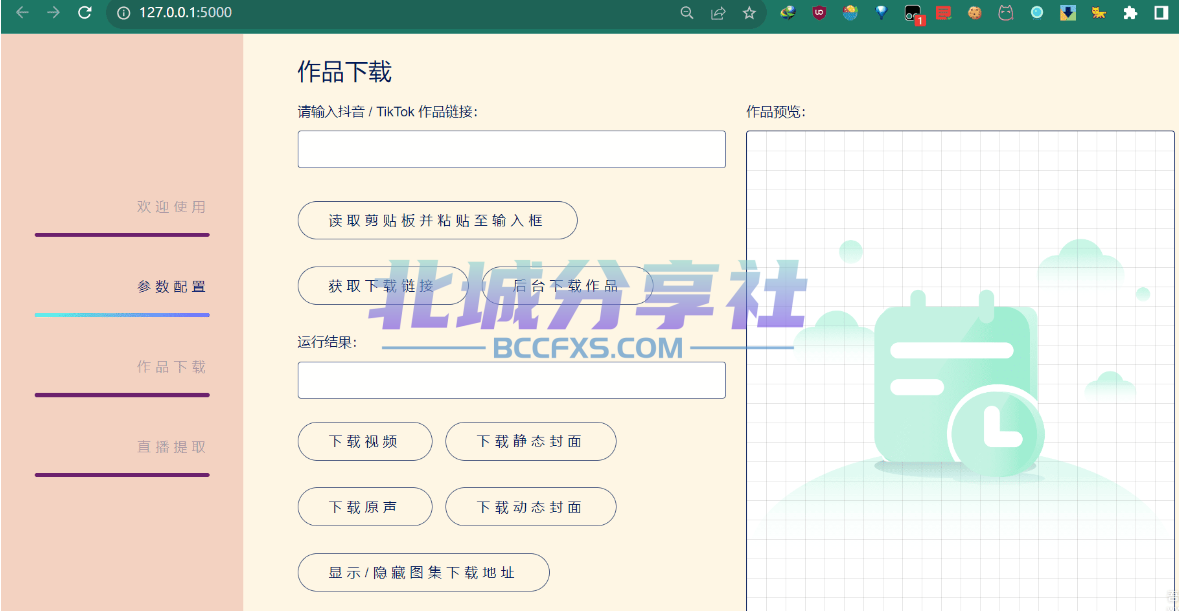Open the IDM globe extension icon
Image resolution: width=1179 pixels, height=611 pixels.
[788, 13]
